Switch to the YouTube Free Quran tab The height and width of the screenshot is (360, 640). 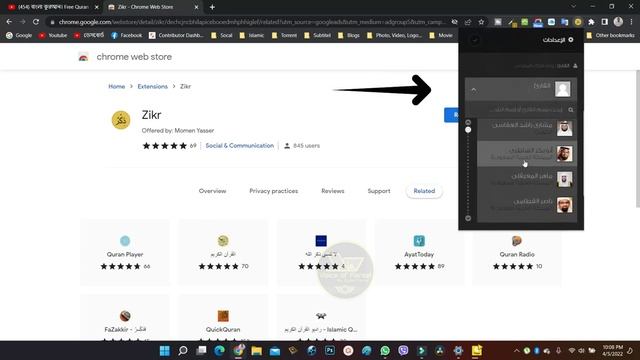coord(52,7)
